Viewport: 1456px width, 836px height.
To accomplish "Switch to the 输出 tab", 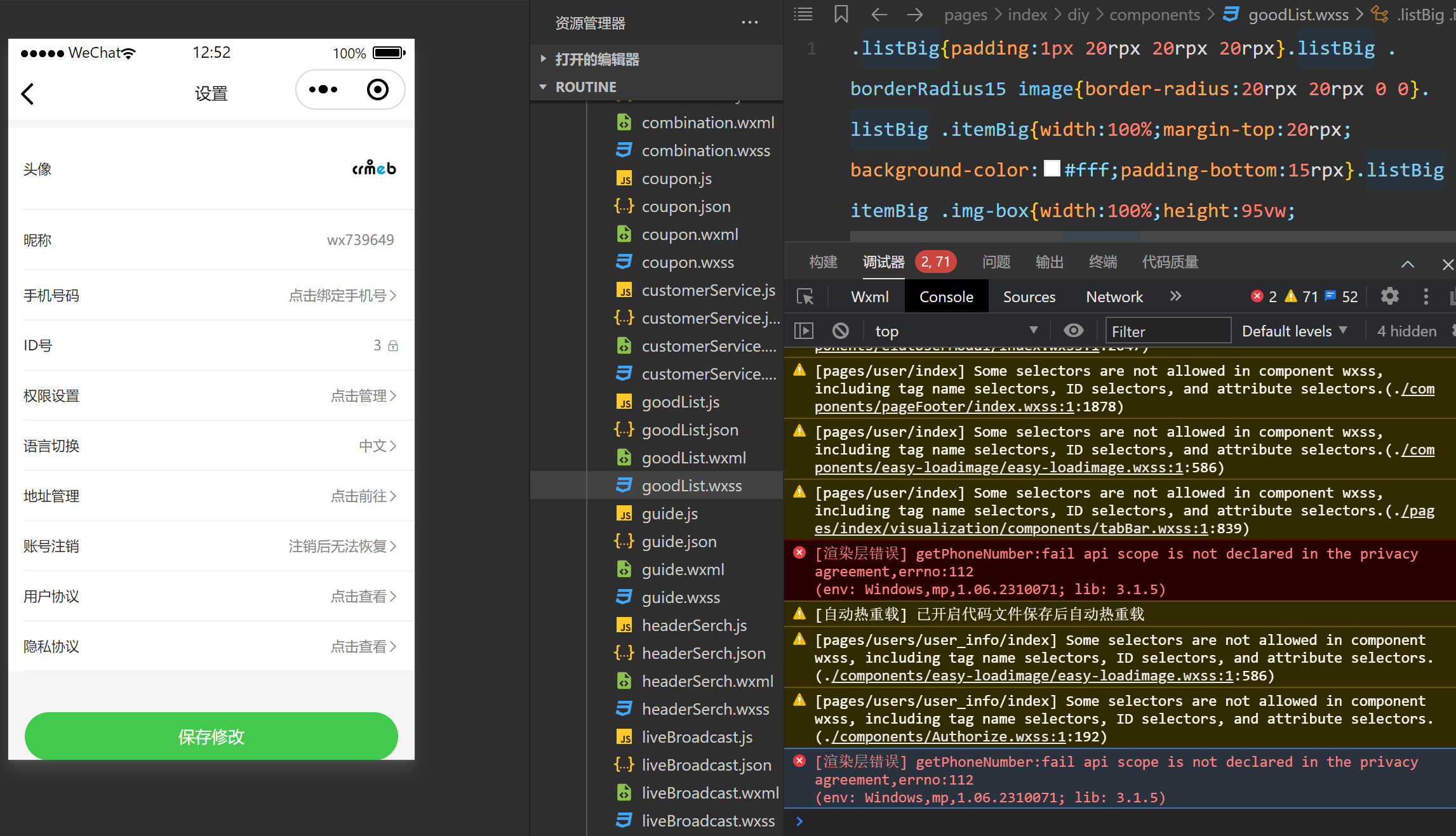I will pos(1050,262).
